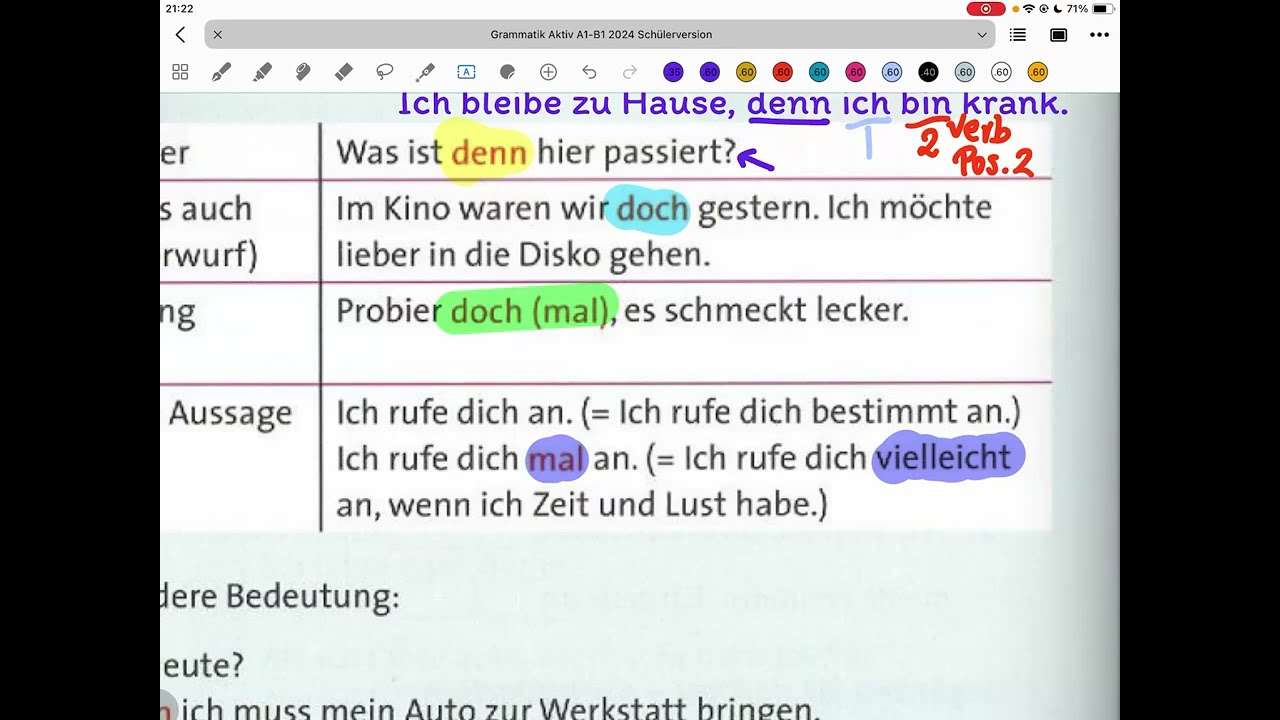Choose the light blue .60 swatch
Screen dimensions: 1280x720
(892, 72)
